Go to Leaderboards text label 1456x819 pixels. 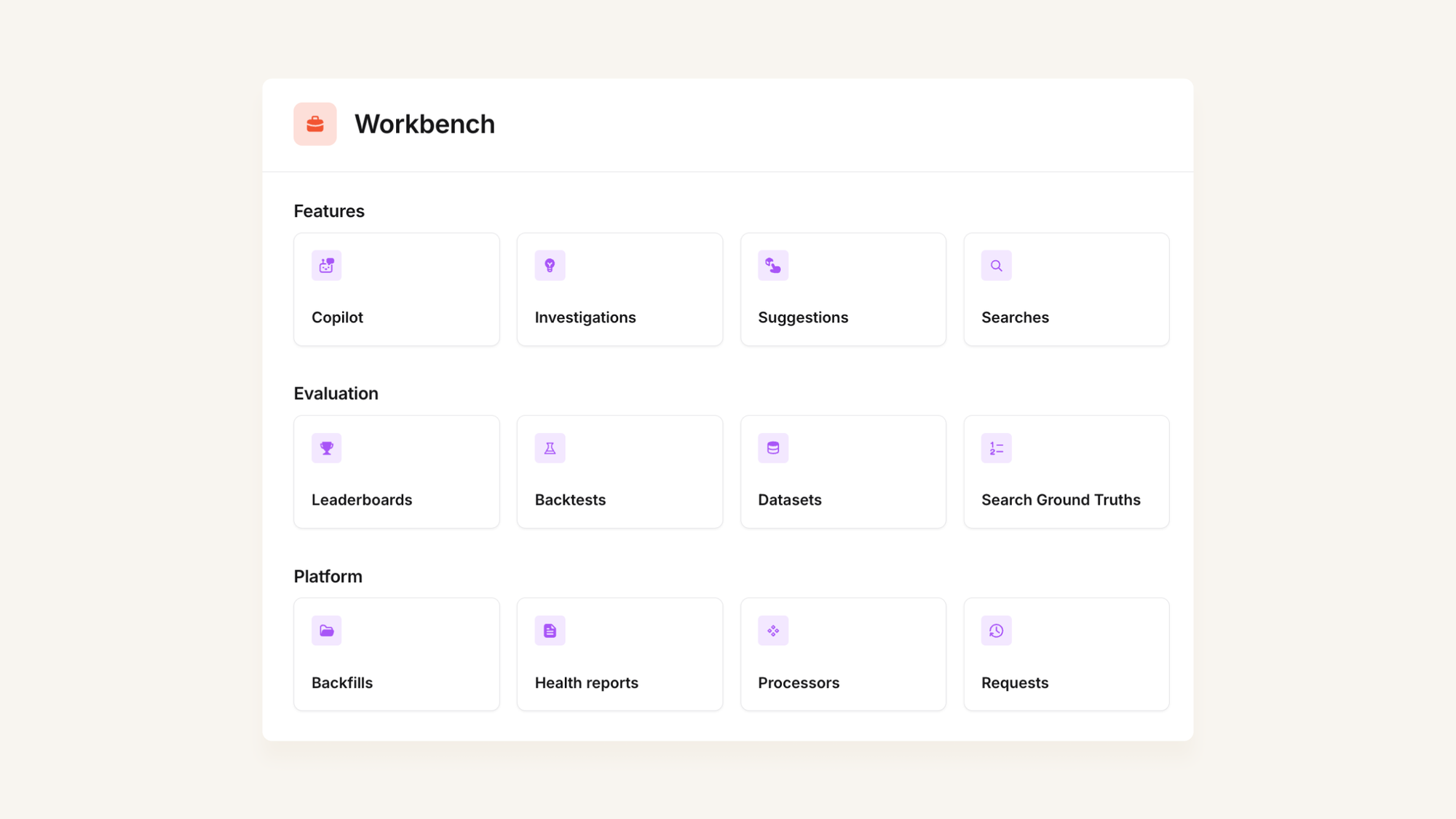click(361, 500)
